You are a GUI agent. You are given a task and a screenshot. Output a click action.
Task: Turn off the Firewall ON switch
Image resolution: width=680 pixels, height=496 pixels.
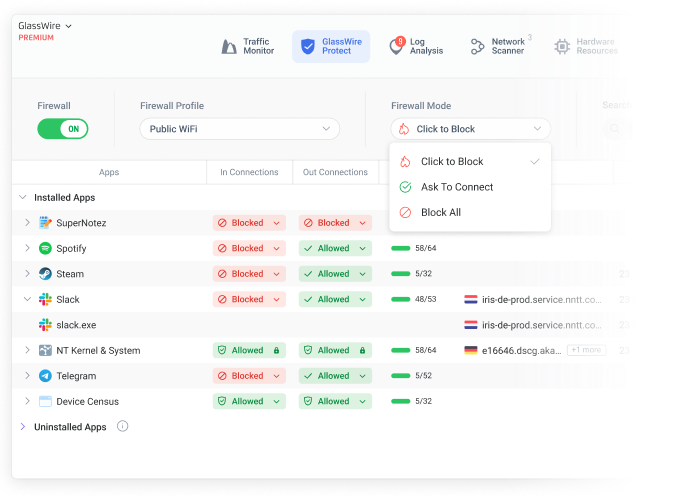63,129
